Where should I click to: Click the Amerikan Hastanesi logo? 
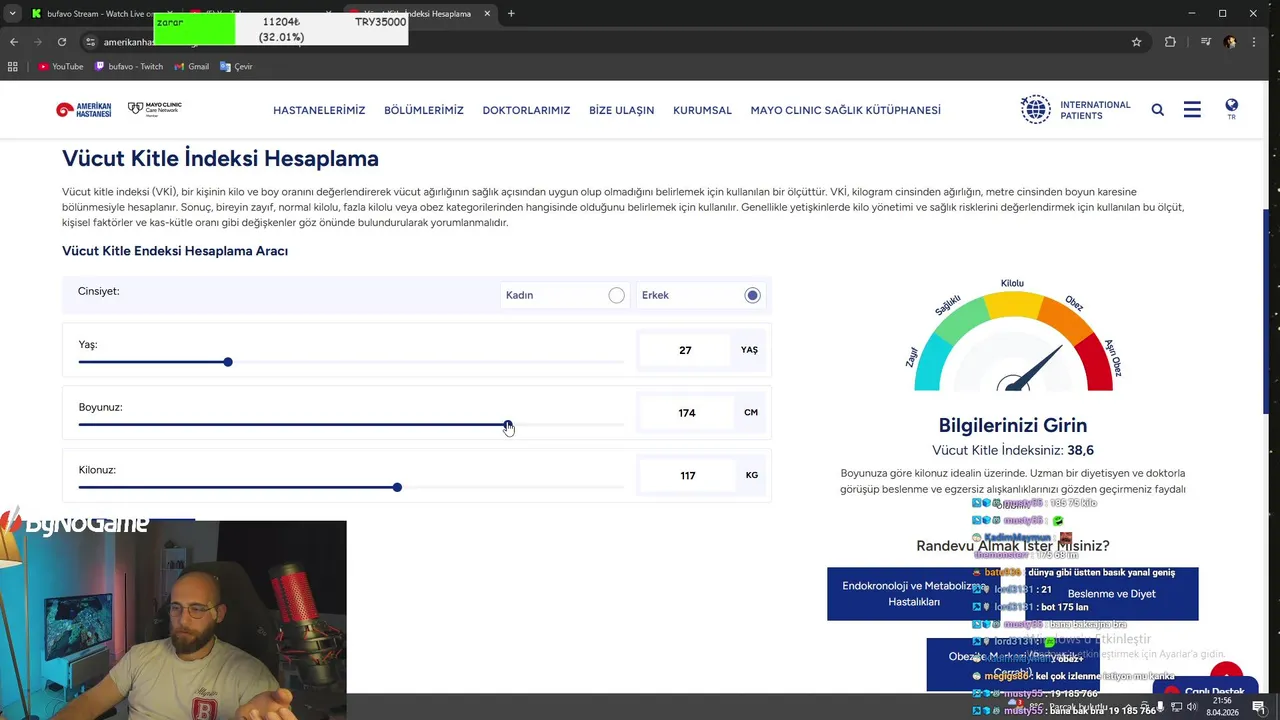click(x=84, y=110)
